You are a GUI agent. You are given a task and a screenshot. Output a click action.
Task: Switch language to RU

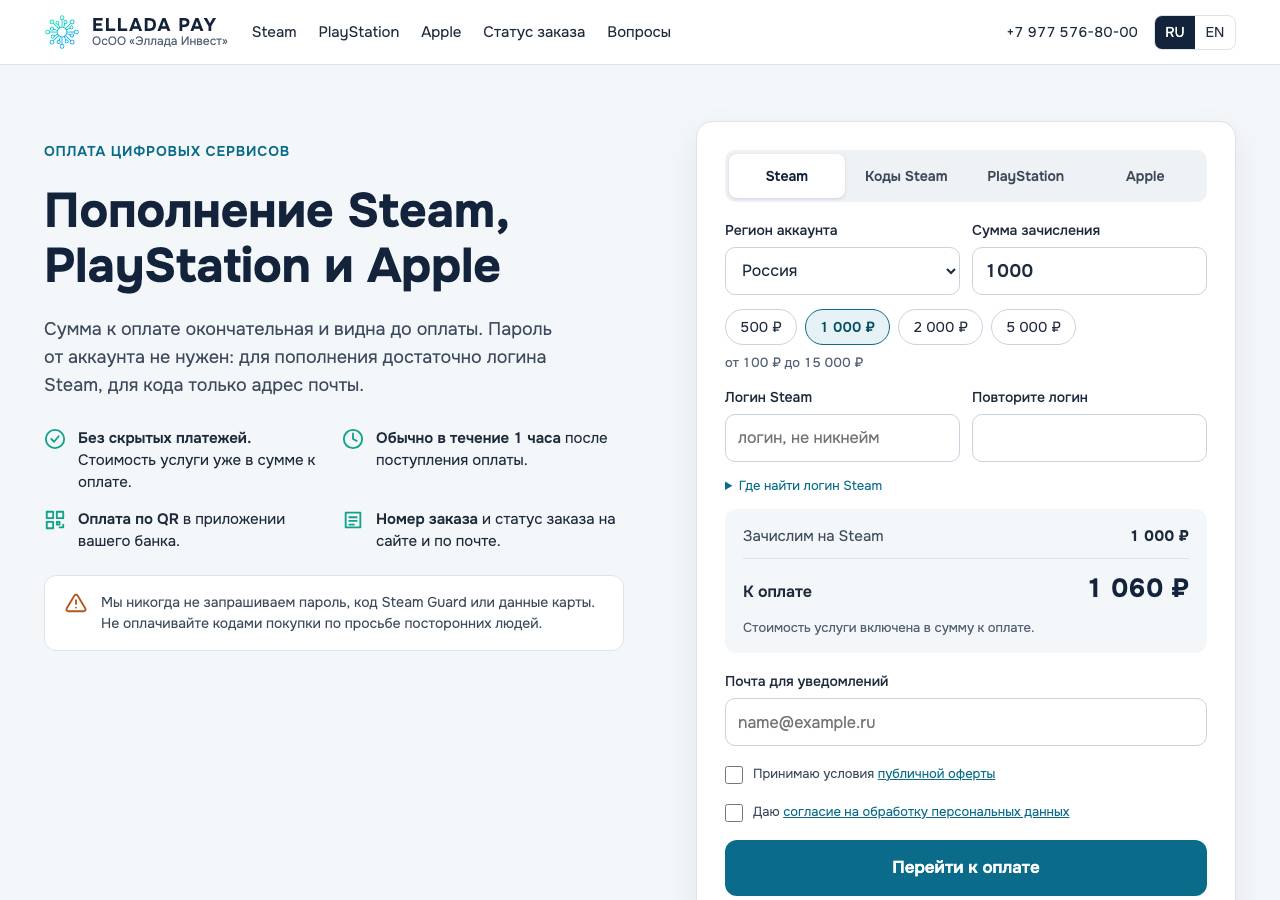tap(1175, 32)
